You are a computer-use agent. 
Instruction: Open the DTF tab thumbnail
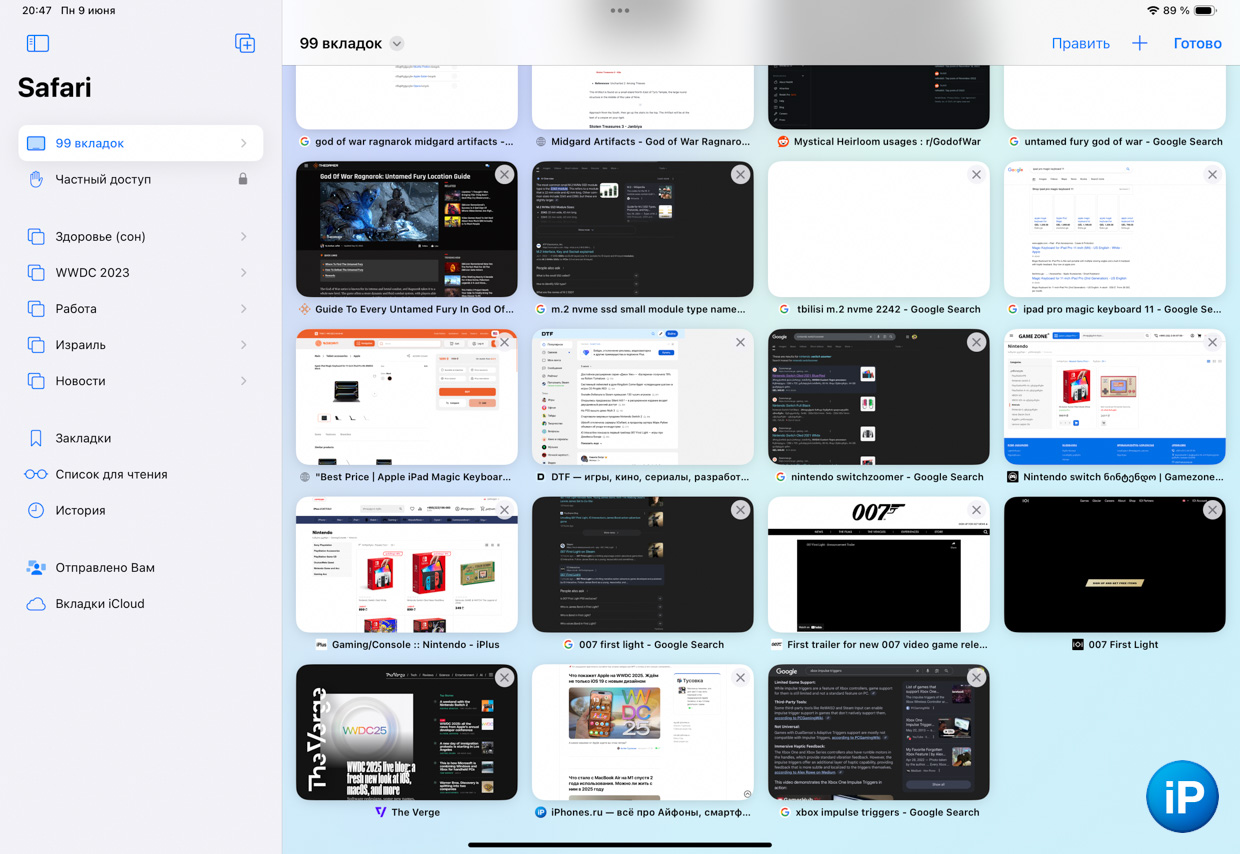point(642,398)
